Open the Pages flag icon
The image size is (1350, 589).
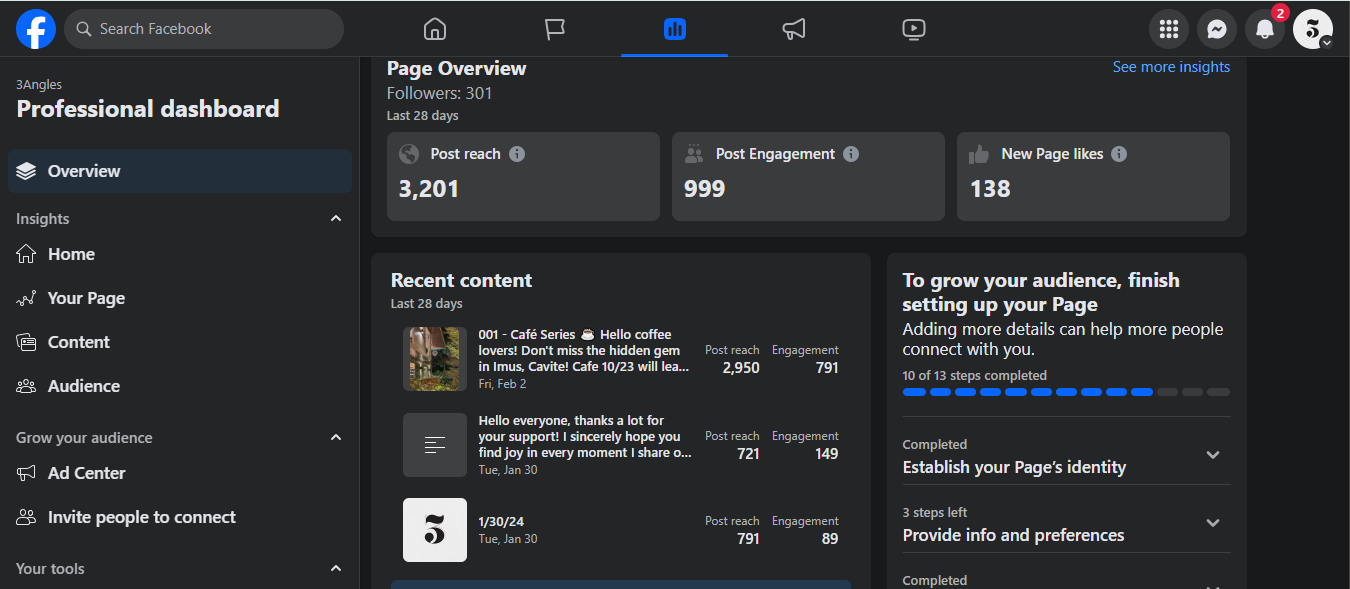point(555,29)
